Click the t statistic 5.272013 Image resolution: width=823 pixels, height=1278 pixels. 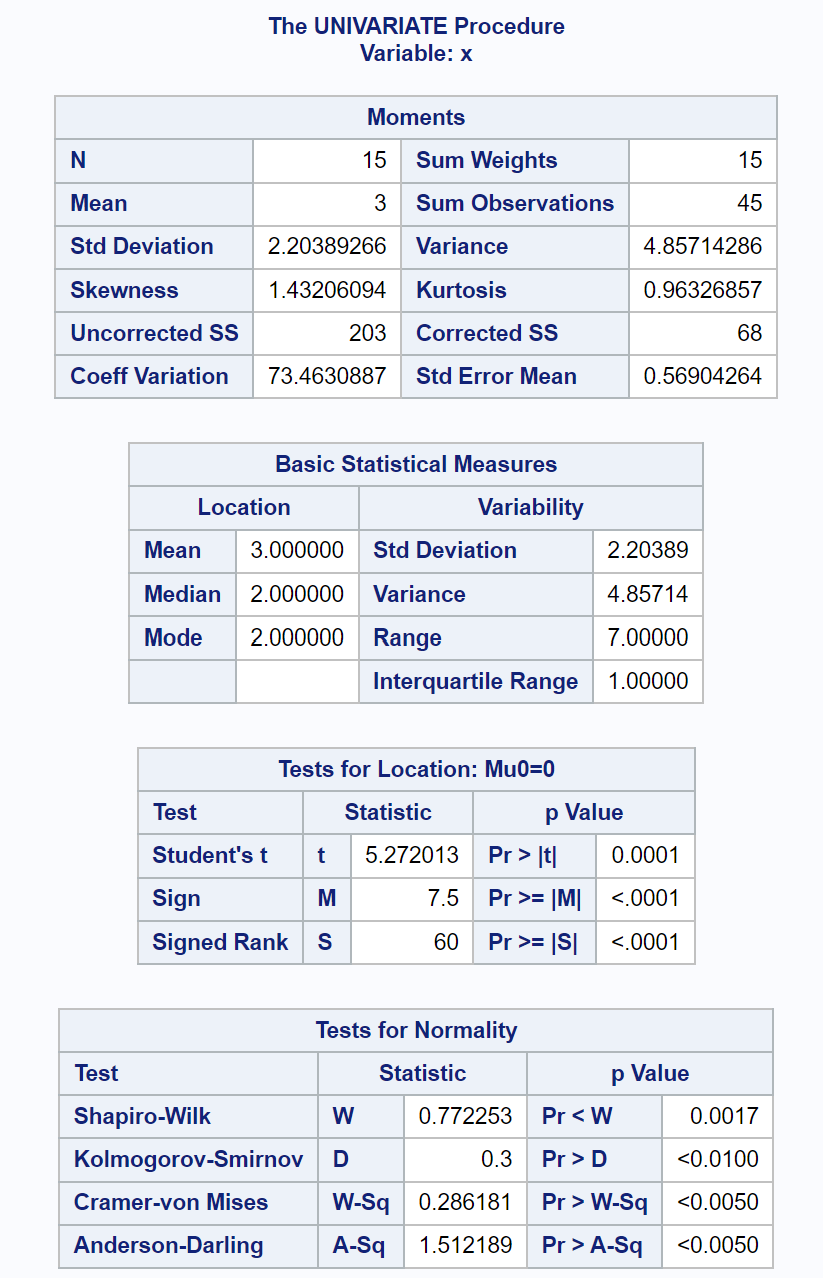tap(411, 855)
